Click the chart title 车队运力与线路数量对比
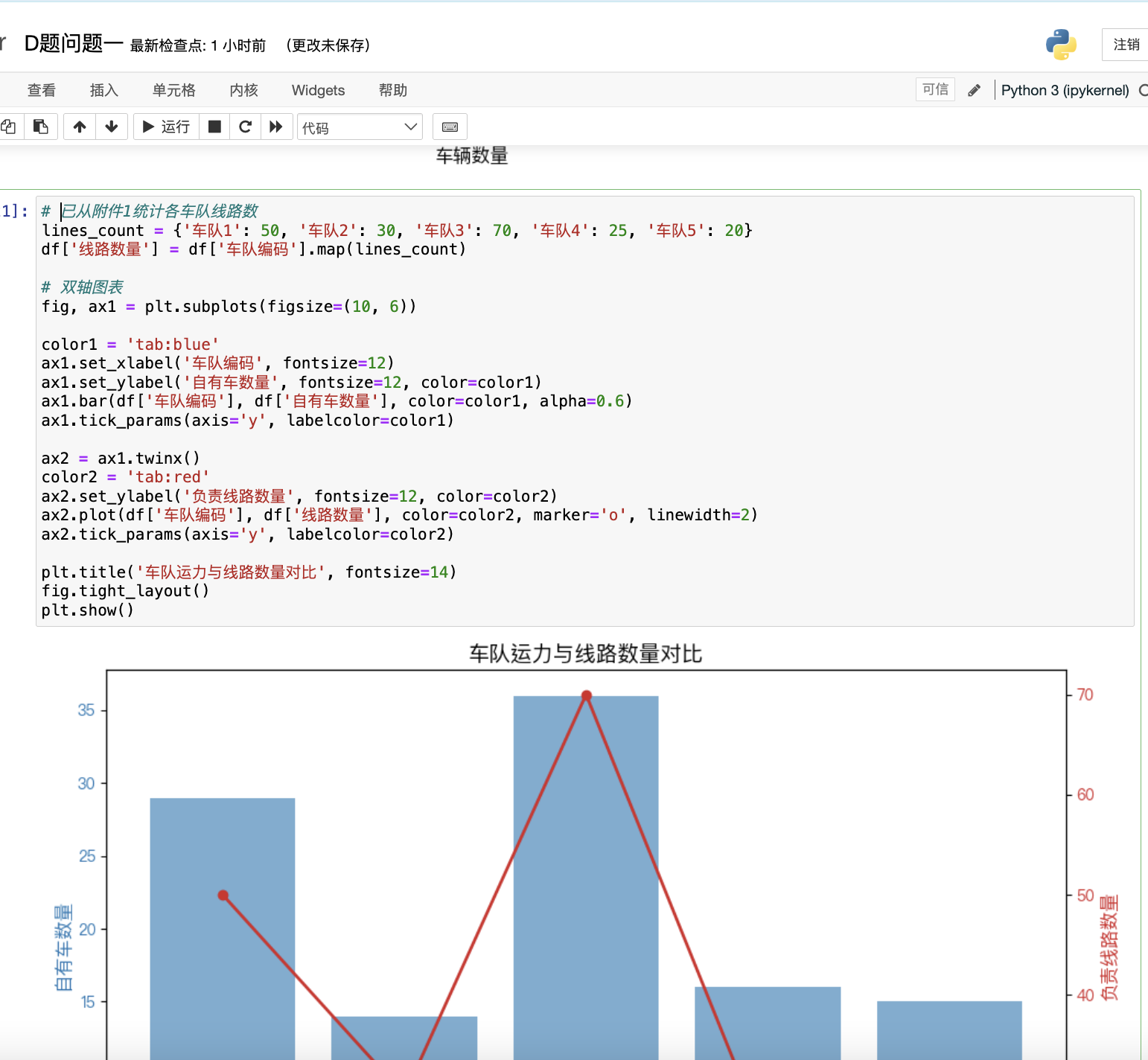The height and width of the screenshot is (1060, 1148). pos(586,654)
